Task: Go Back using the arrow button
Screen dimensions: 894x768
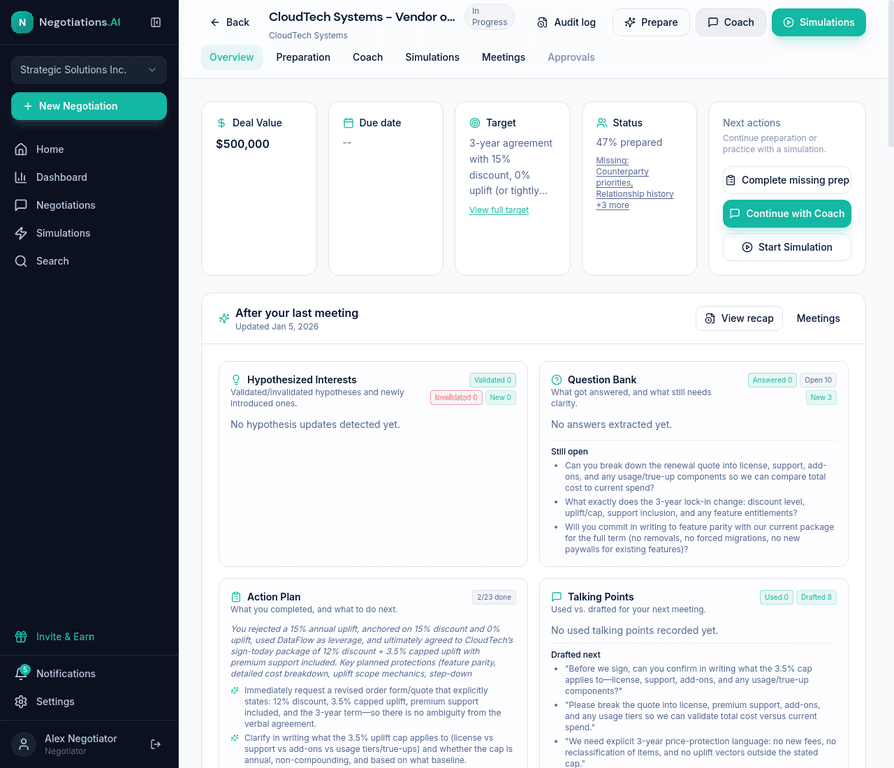Action: 229,22
